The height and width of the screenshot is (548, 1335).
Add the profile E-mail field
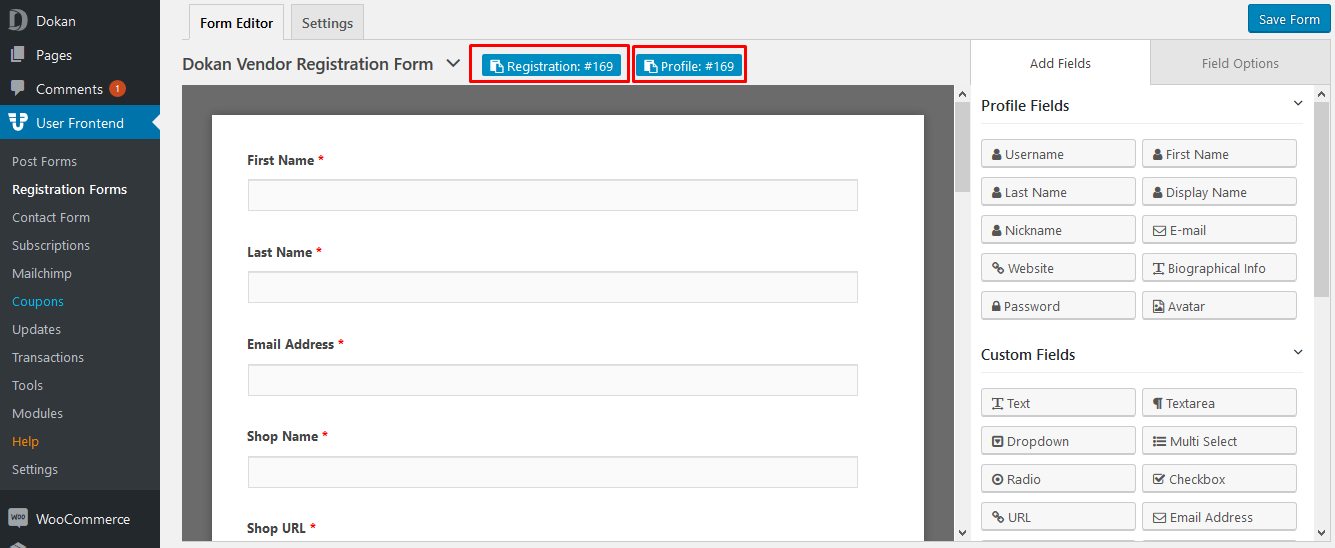click(1219, 230)
